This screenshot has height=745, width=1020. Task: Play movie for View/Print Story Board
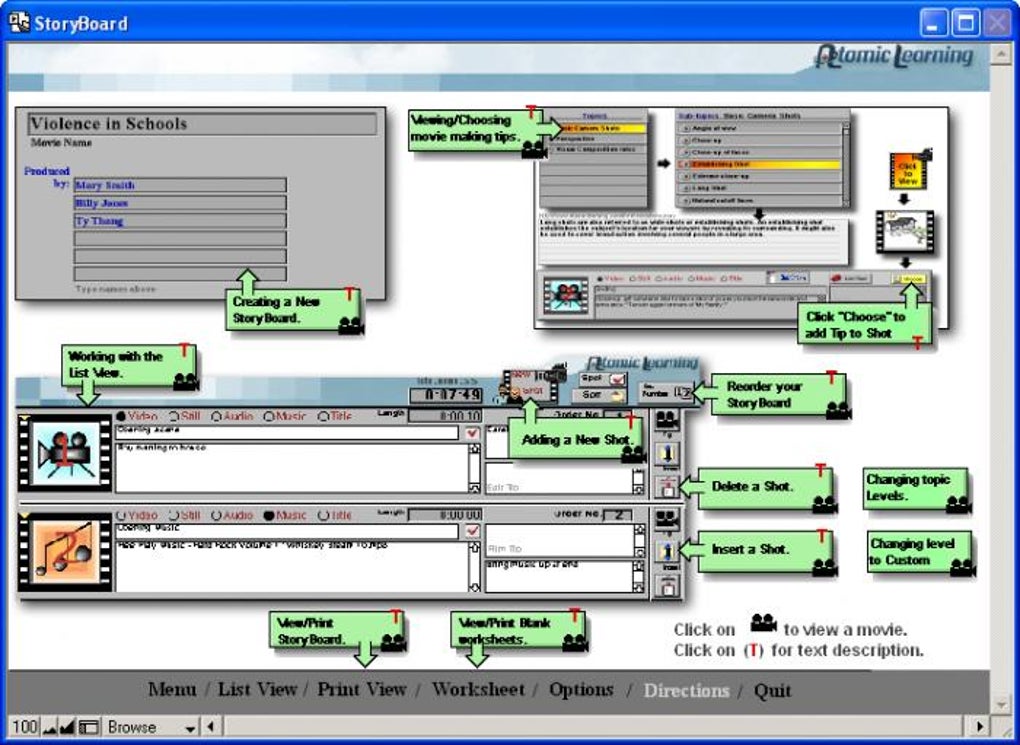pos(394,643)
